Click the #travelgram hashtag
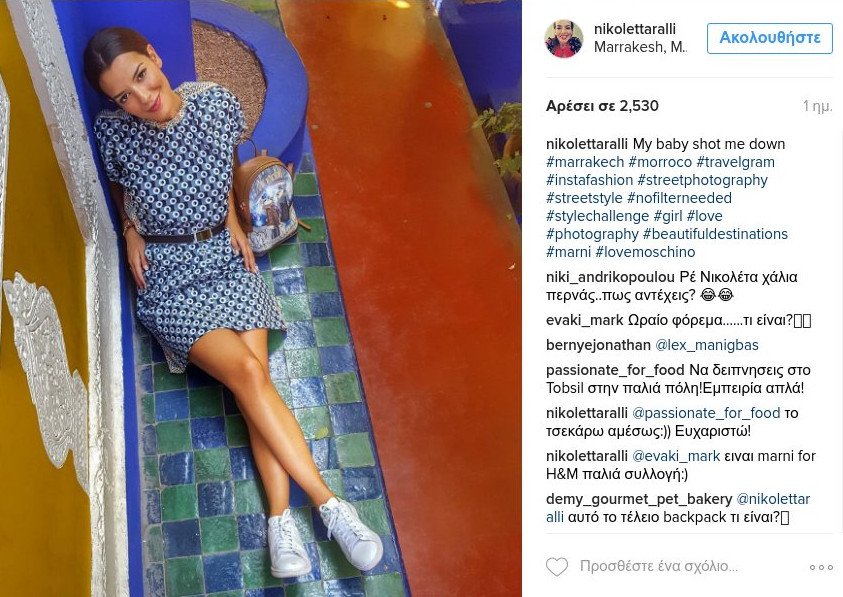The image size is (843, 597). [735, 162]
